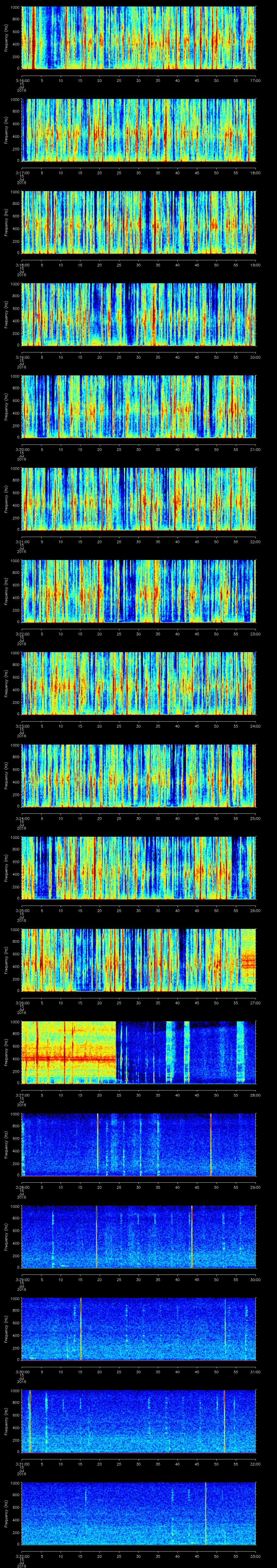The width and height of the screenshot is (277, 1568).
Task: Click the 3:27:00 start time label
Action: point(22,1095)
